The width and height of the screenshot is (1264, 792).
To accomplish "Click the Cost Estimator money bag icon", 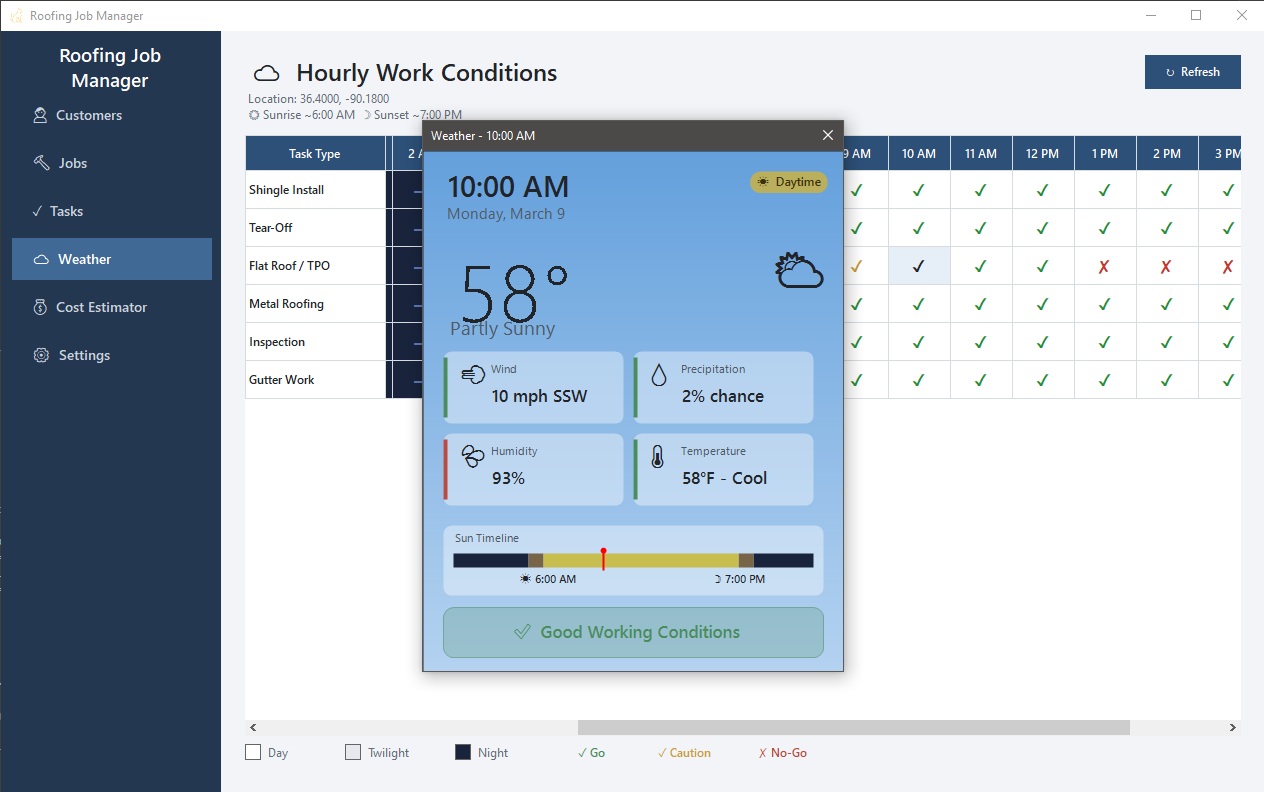I will click(x=40, y=307).
